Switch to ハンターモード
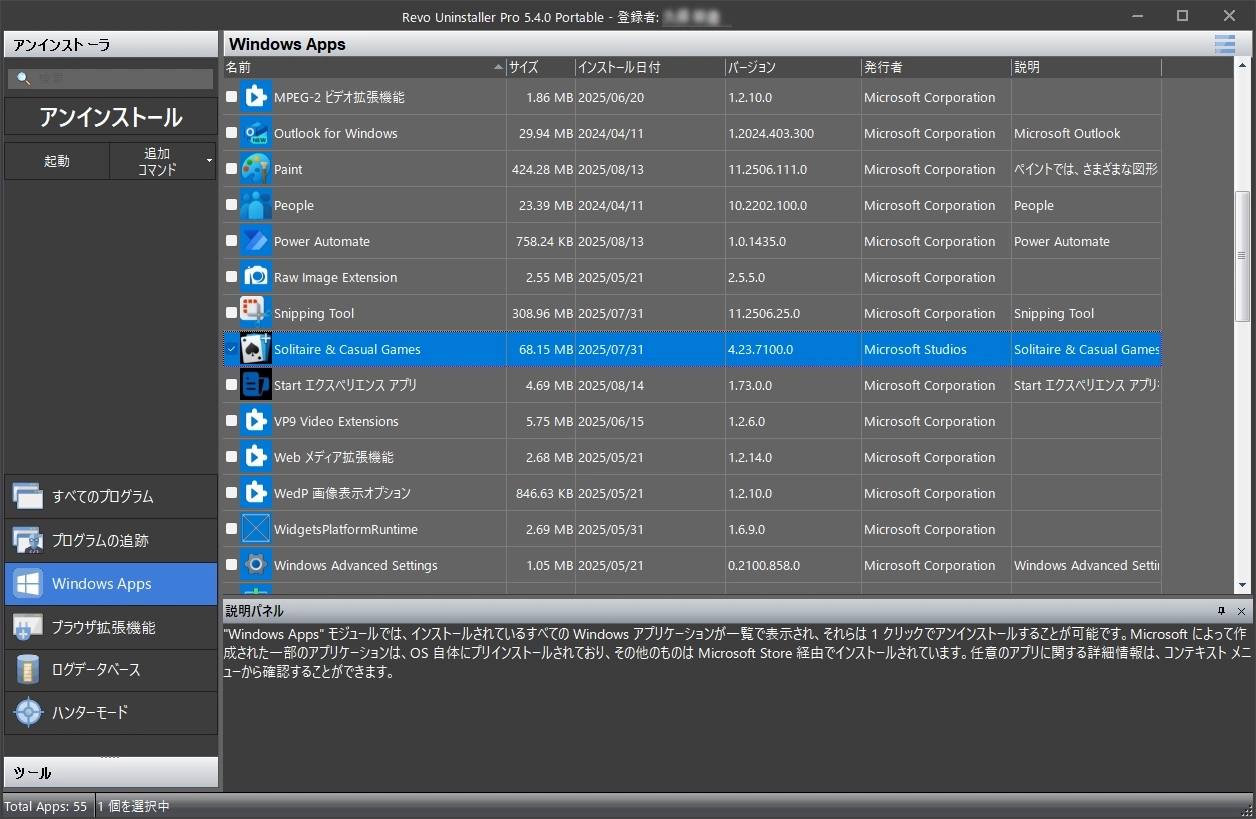The width and height of the screenshot is (1256, 819). (111, 713)
